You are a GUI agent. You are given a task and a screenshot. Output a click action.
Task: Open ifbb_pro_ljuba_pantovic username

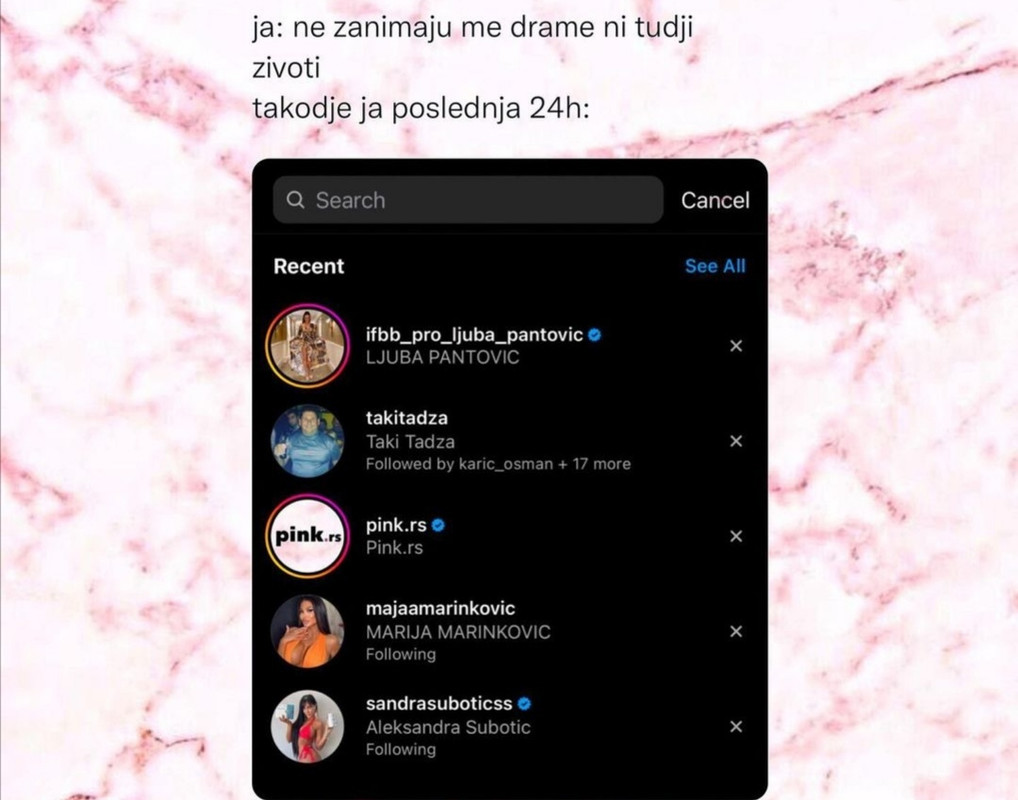(474, 335)
